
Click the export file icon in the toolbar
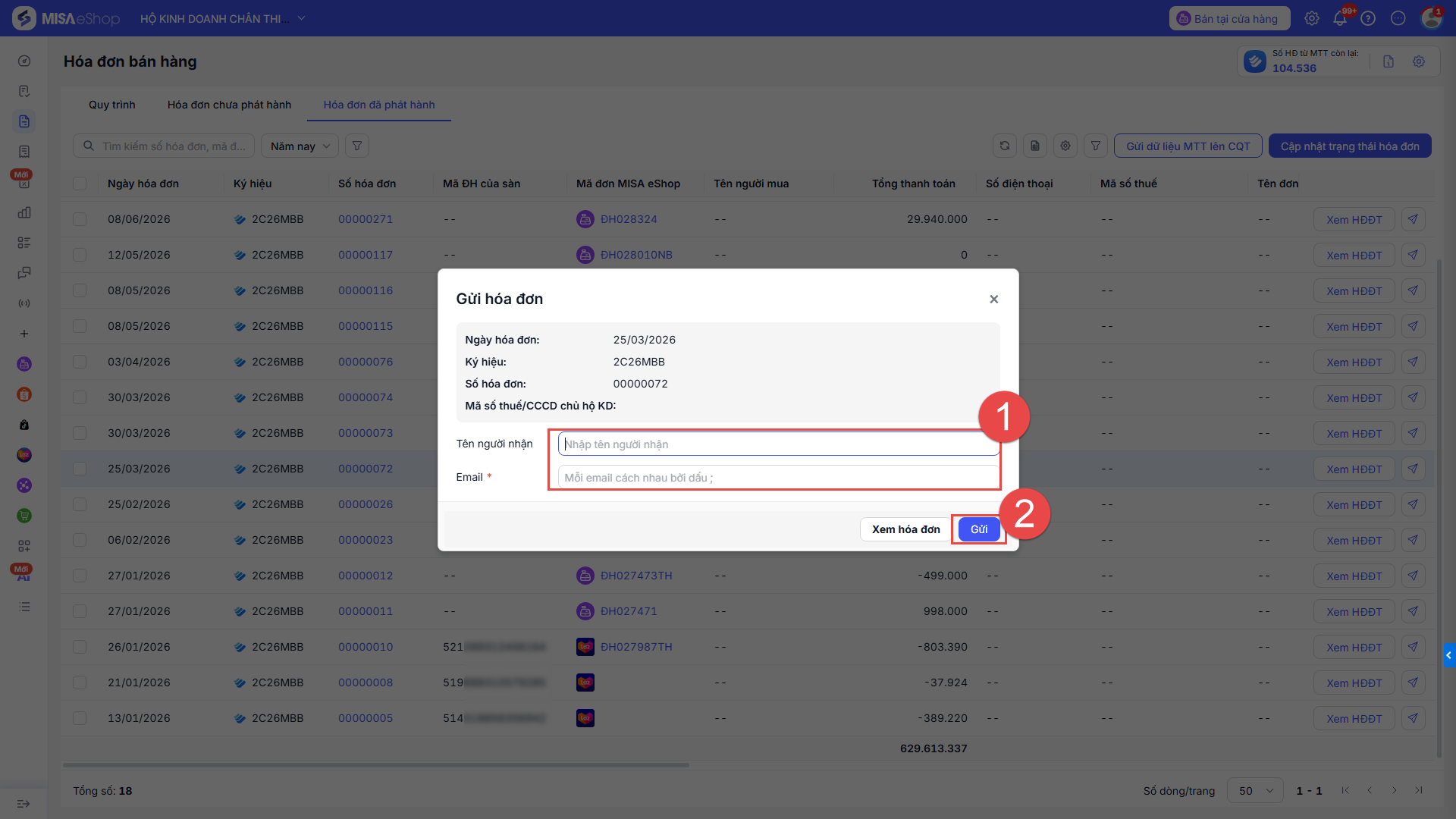1035,146
